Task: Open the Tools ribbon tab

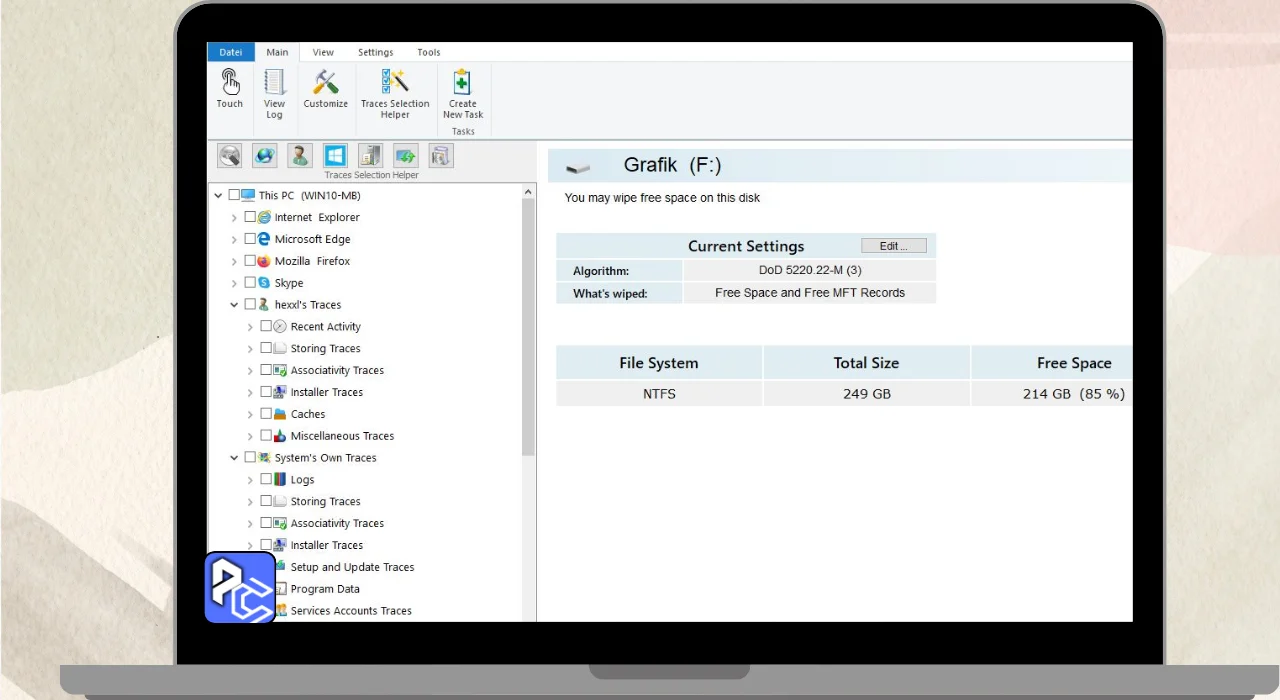Action: coord(428,53)
